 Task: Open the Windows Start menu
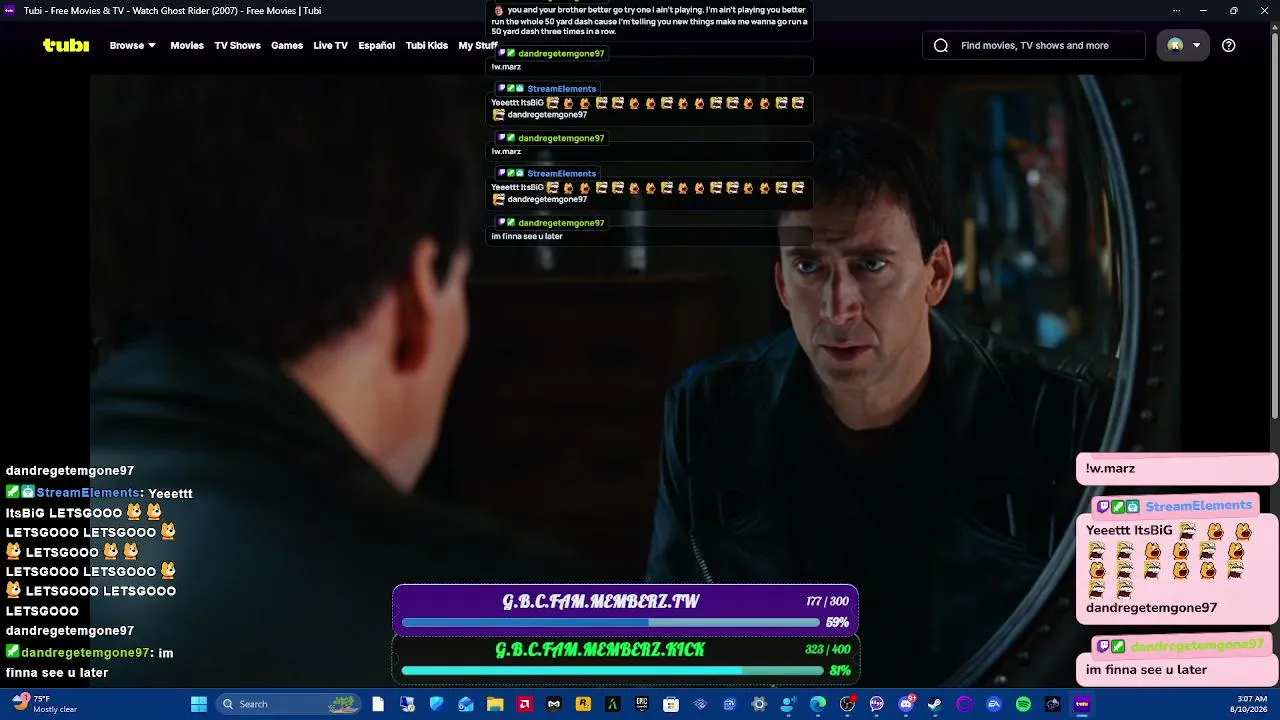(x=199, y=704)
